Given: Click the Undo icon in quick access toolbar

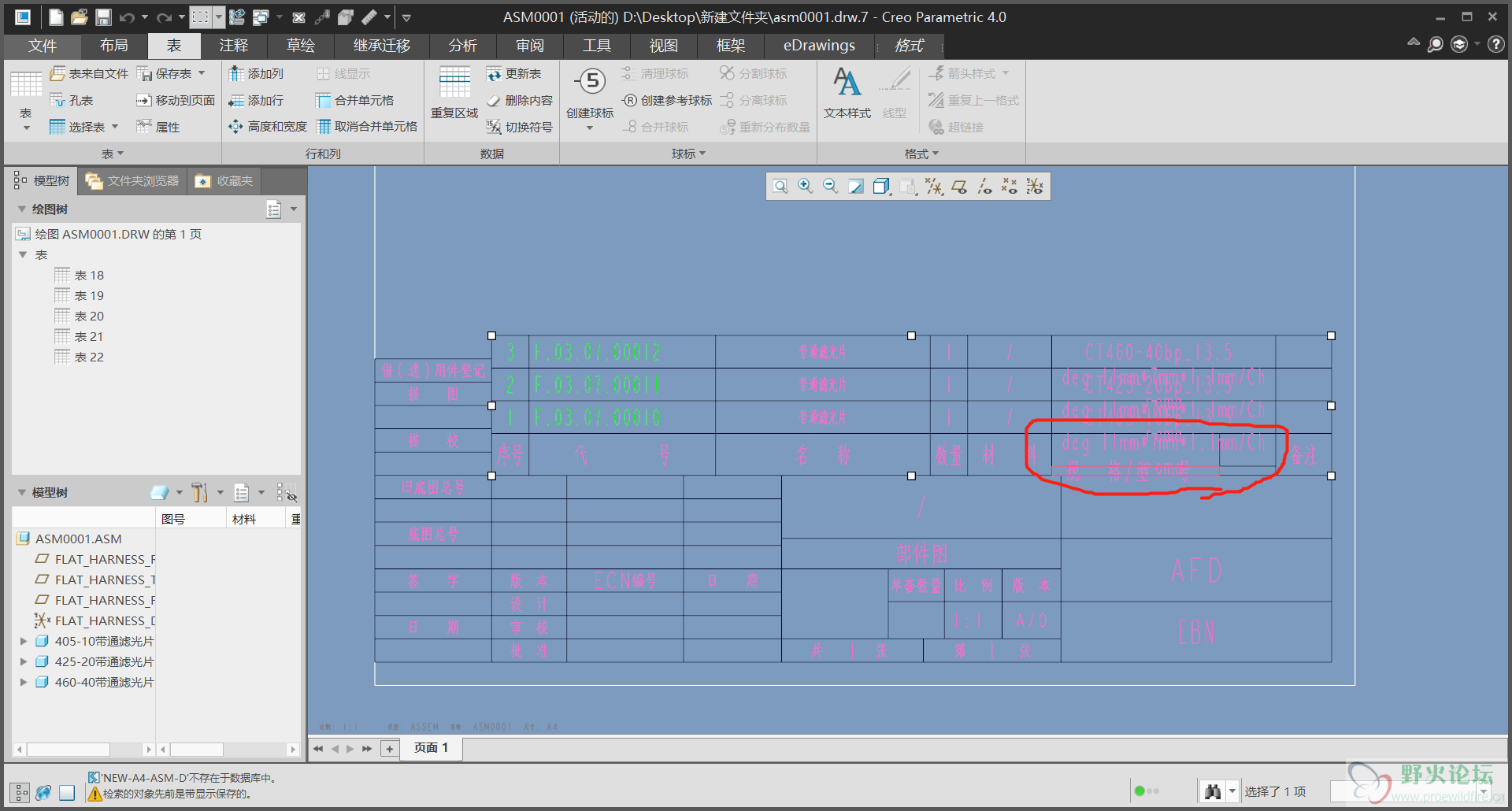Looking at the screenshot, I should point(127,17).
